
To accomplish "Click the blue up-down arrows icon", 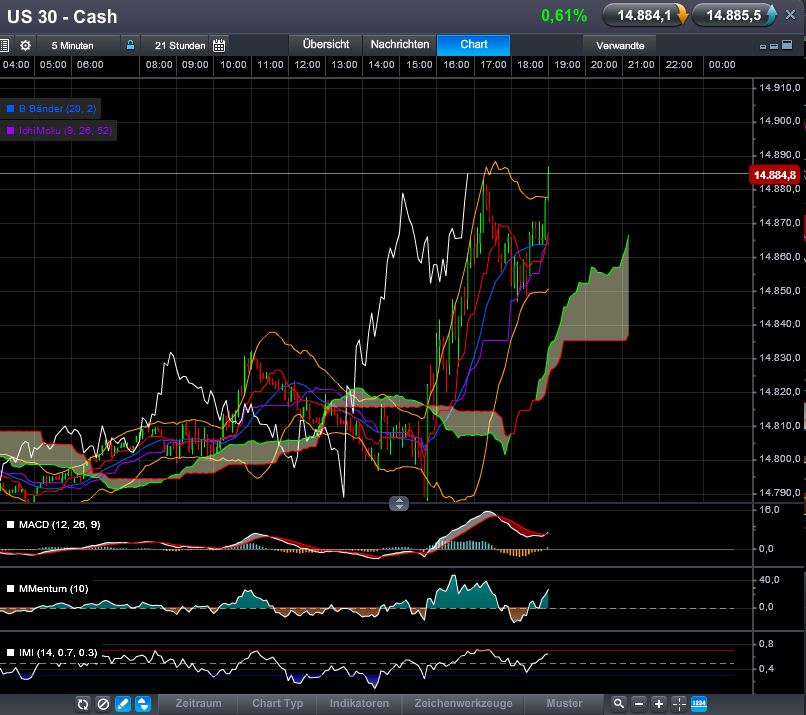I will [143, 704].
